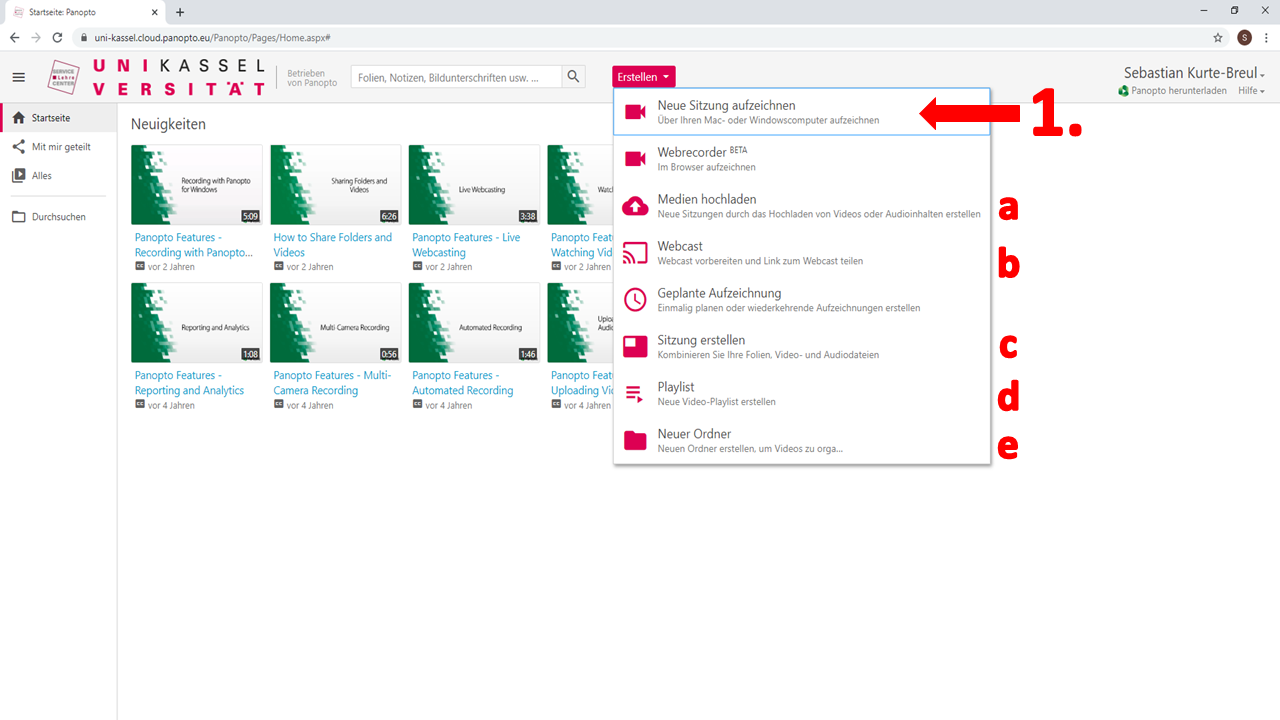The width and height of the screenshot is (1280, 720).
Task: Open the Panopto Features - Live Webcasting link
Action: 466,245
